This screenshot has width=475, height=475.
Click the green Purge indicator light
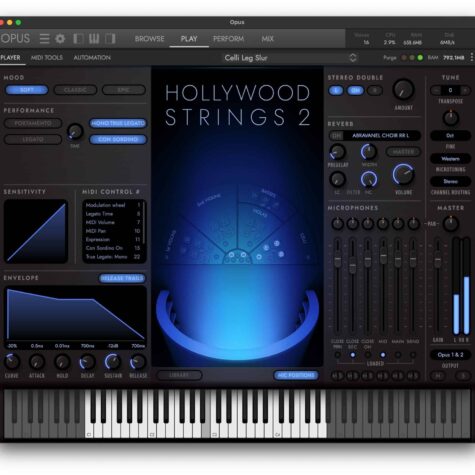pos(420,58)
